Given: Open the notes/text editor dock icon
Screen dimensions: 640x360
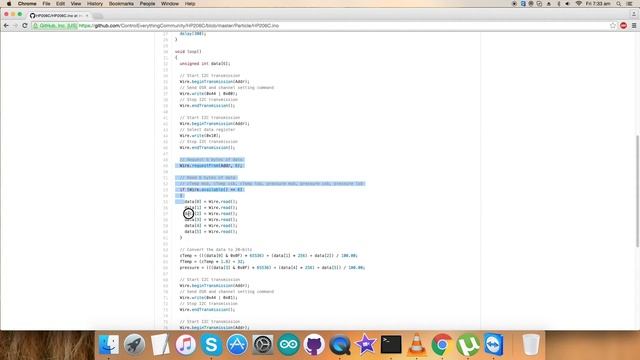Looking at the screenshot, I should (160, 345).
